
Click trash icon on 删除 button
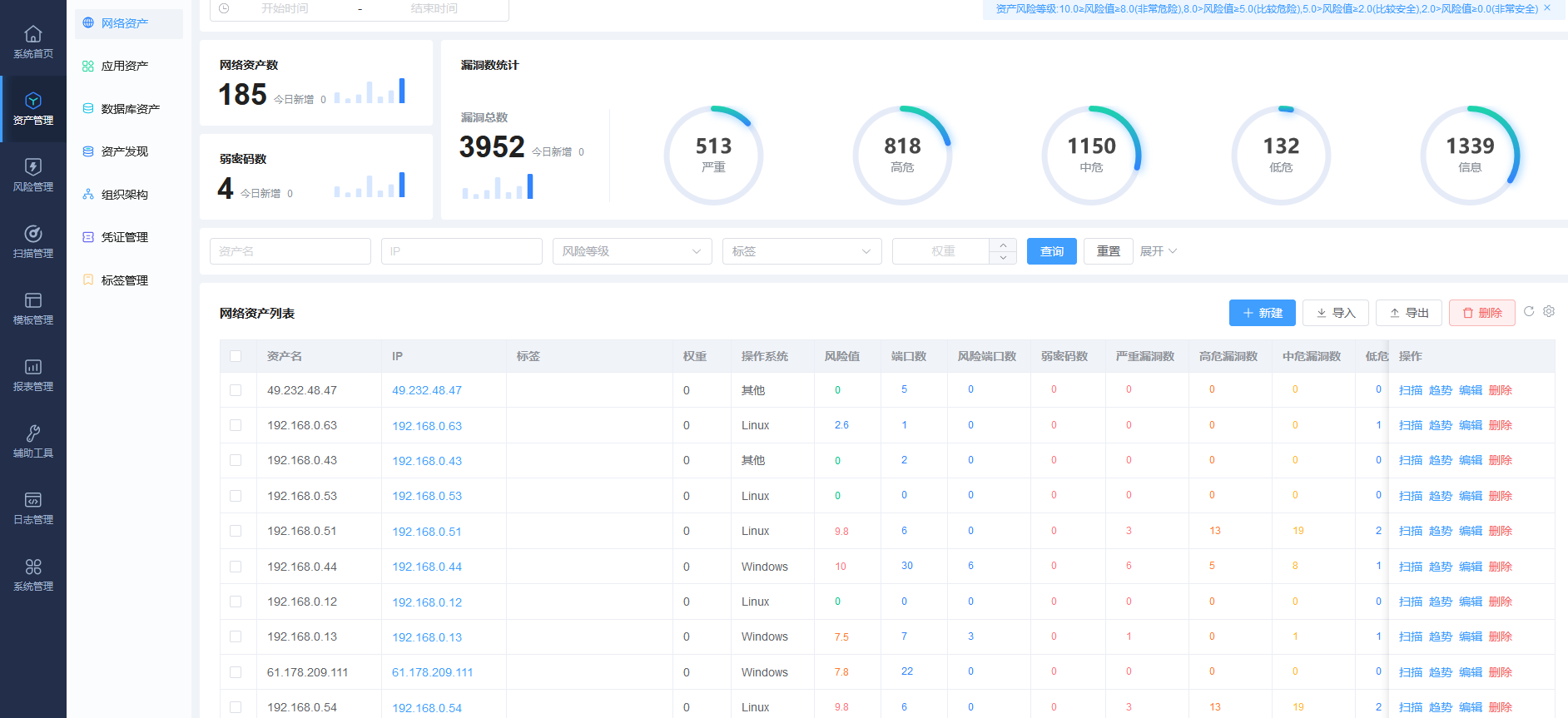point(1468,313)
